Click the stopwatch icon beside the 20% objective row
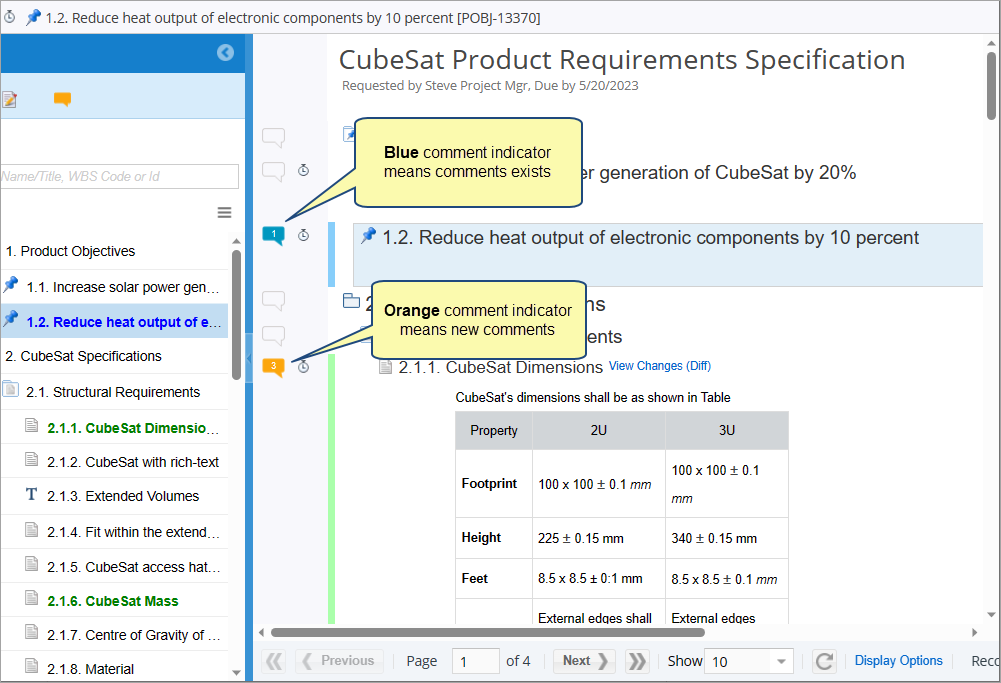This screenshot has width=1001, height=683. (304, 170)
